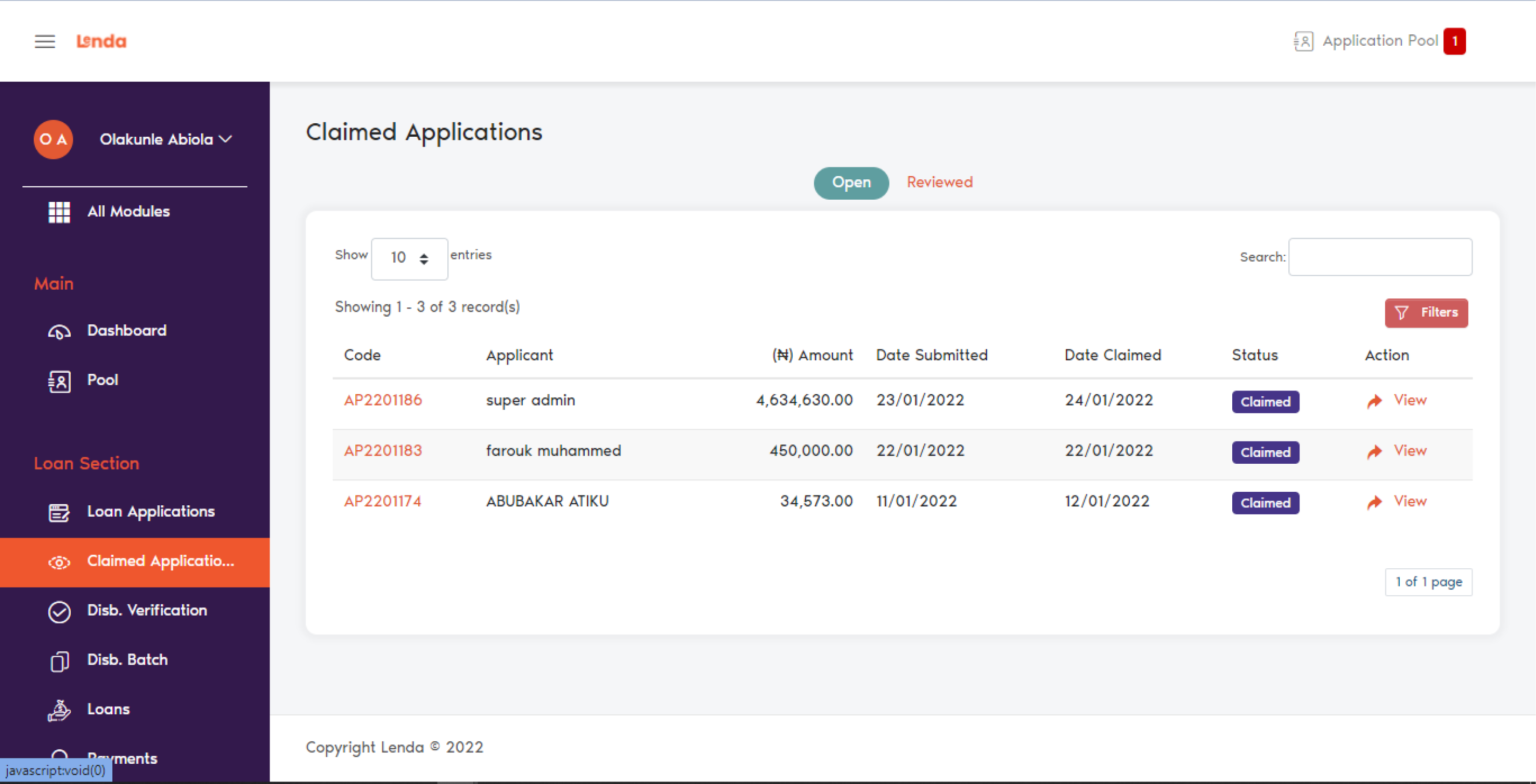Click the Pool sidebar icon
The height and width of the screenshot is (784, 1536).
[59, 380]
